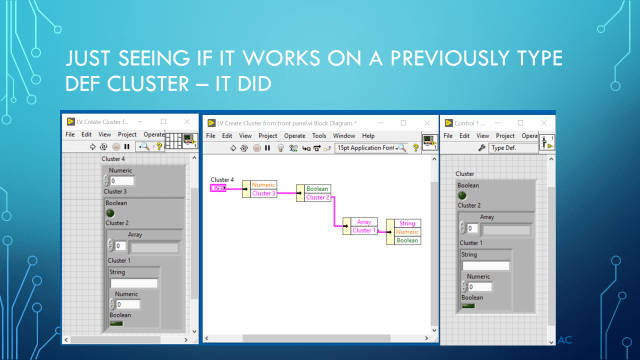Image resolution: width=640 pixels, height=360 pixels.
Task: Open search magnifier in Block Diagram toolbar
Action: coord(402,148)
